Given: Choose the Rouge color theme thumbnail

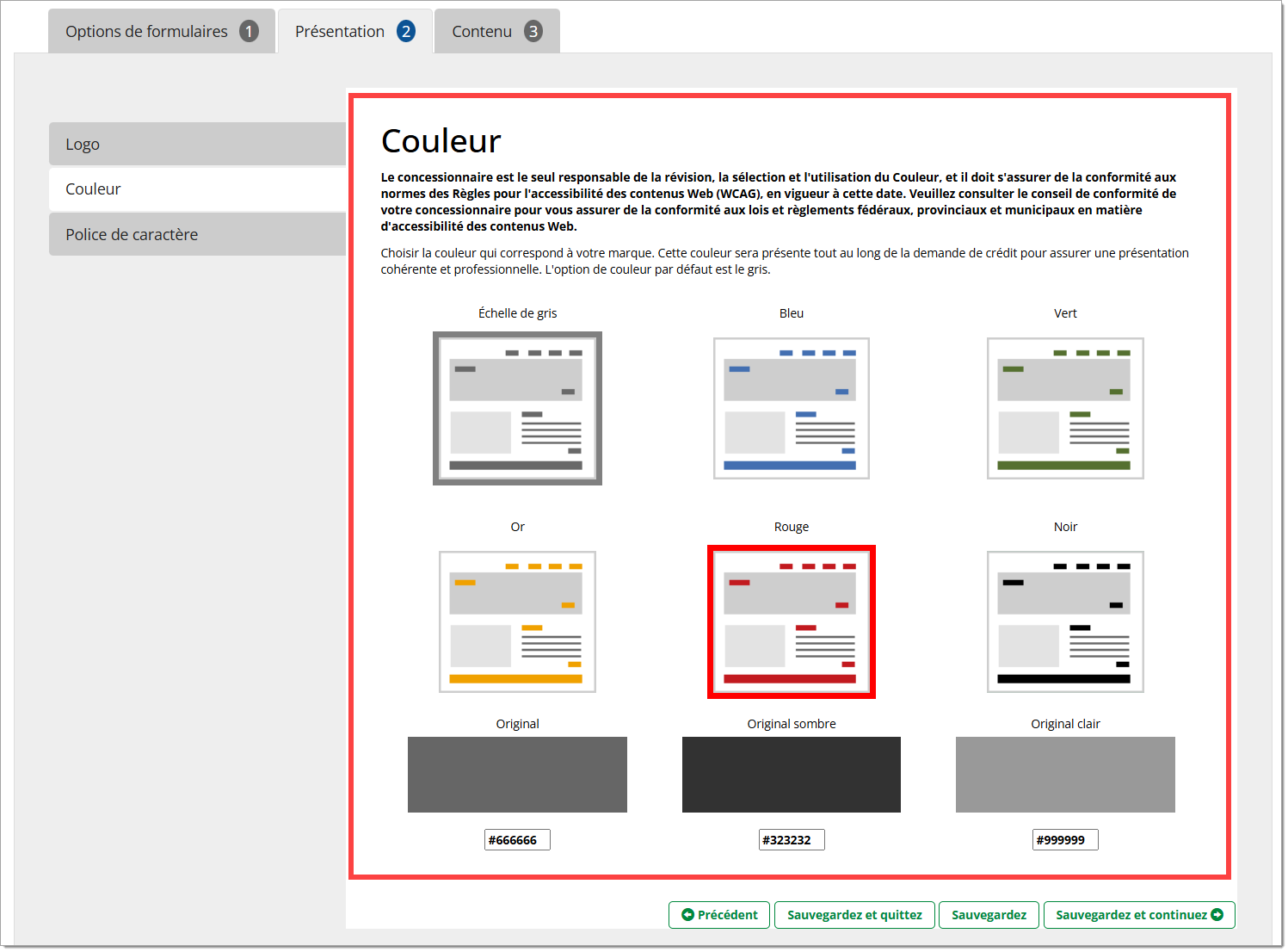Looking at the screenshot, I should click(791, 621).
